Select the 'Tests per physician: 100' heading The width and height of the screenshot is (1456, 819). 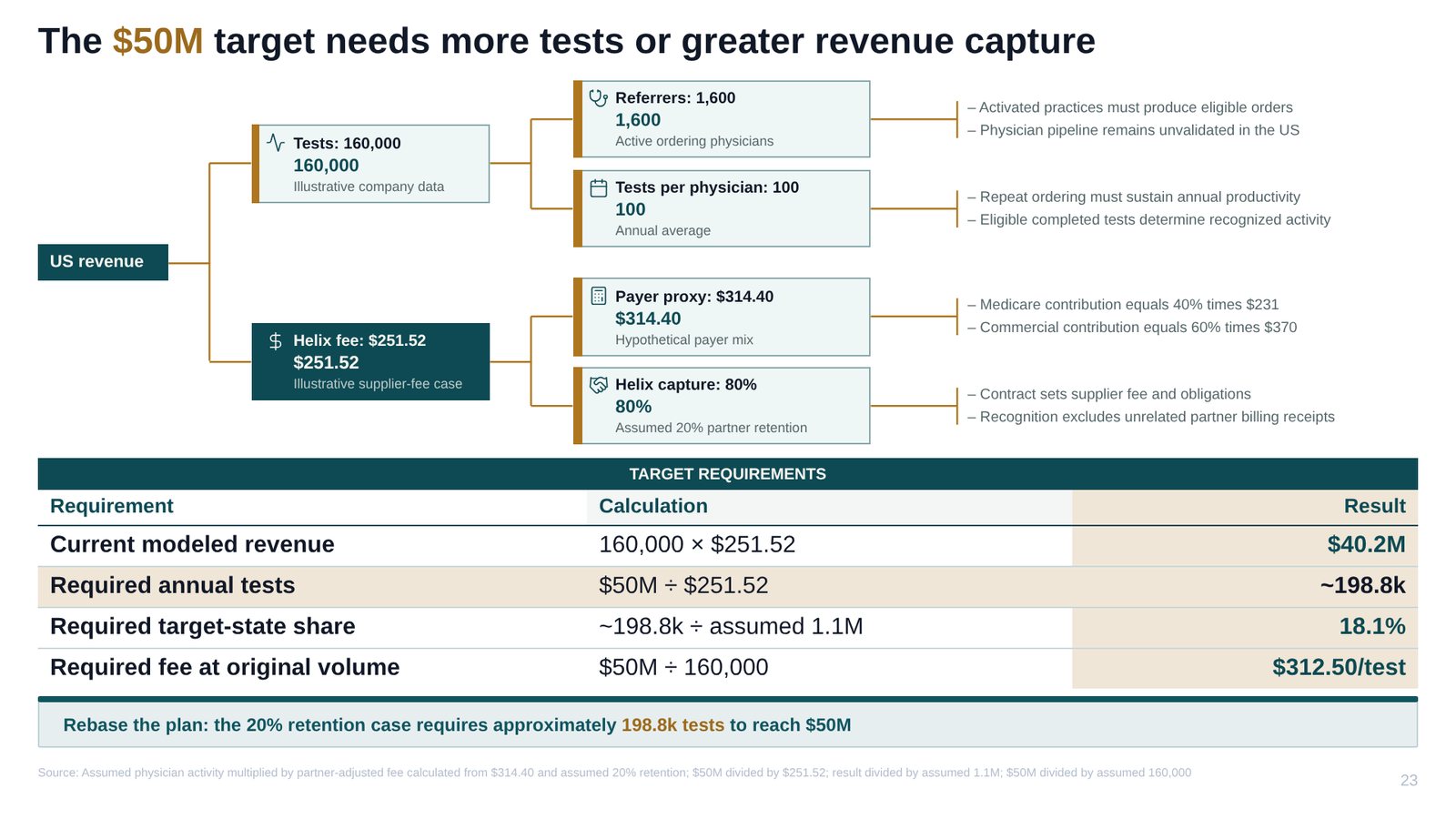[707, 187]
